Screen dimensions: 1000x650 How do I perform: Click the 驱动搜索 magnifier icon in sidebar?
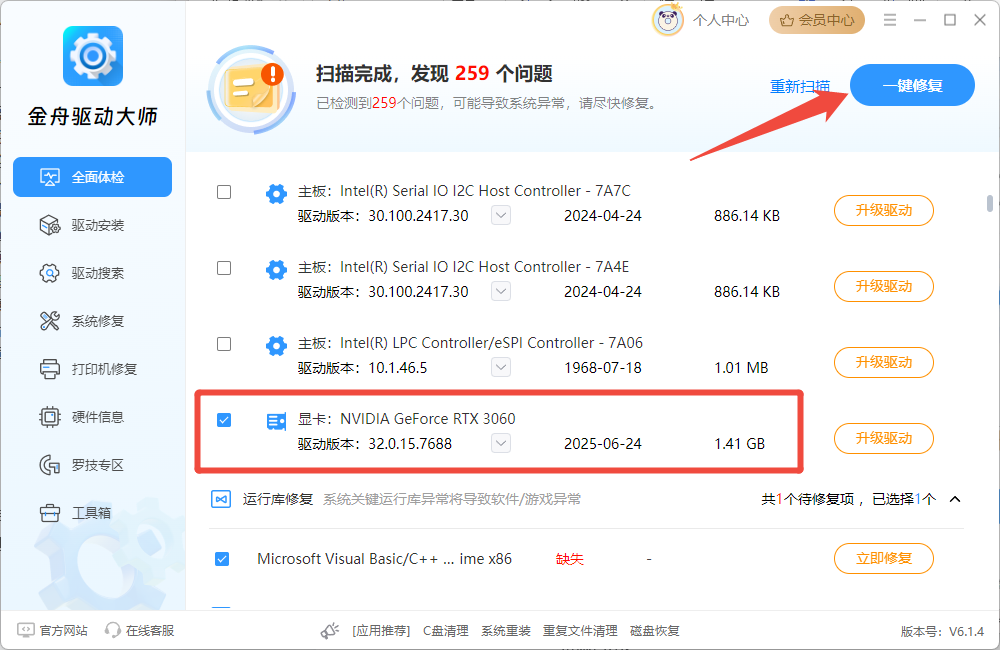(x=50, y=273)
